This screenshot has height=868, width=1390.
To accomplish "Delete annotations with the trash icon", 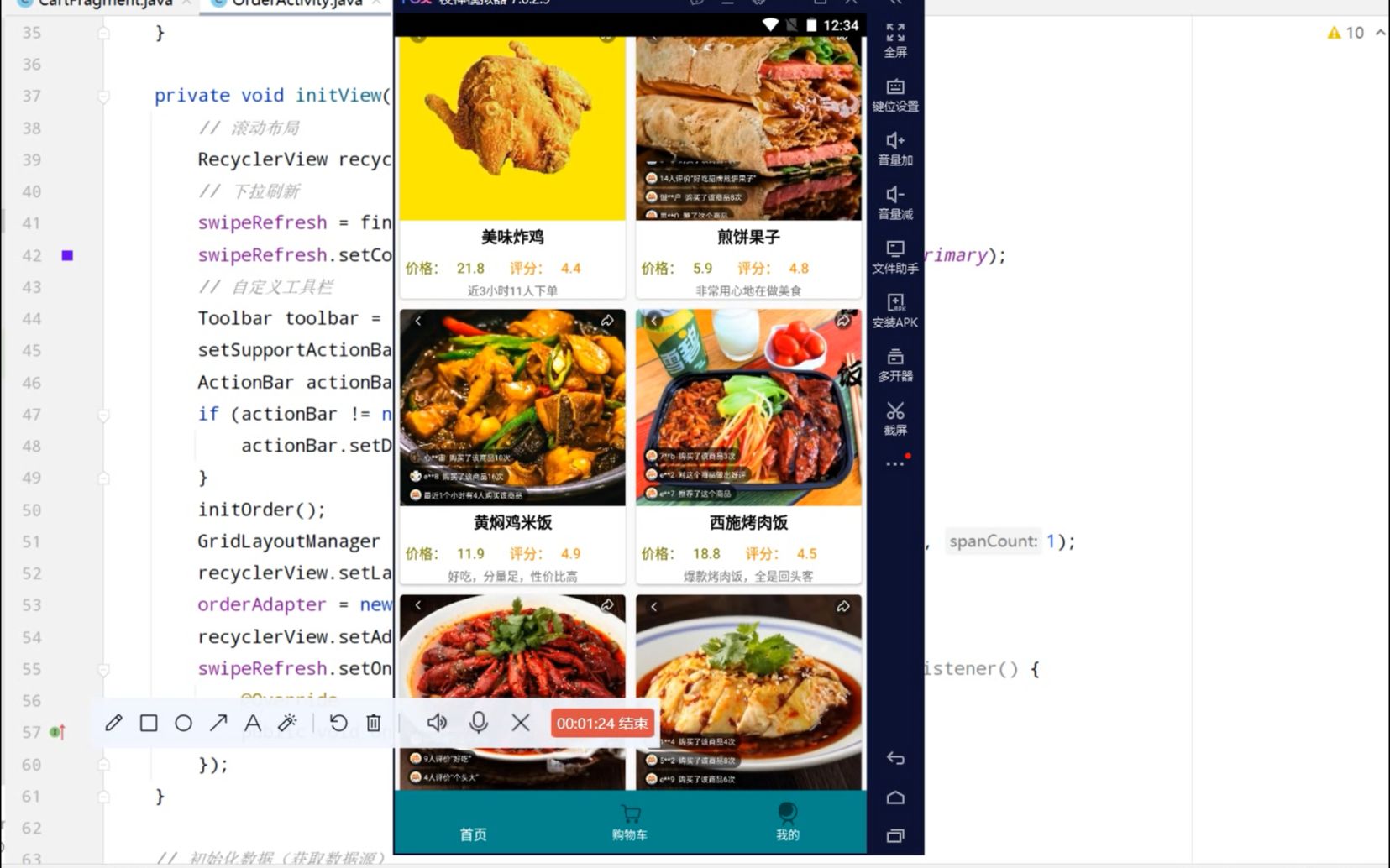I will (374, 723).
